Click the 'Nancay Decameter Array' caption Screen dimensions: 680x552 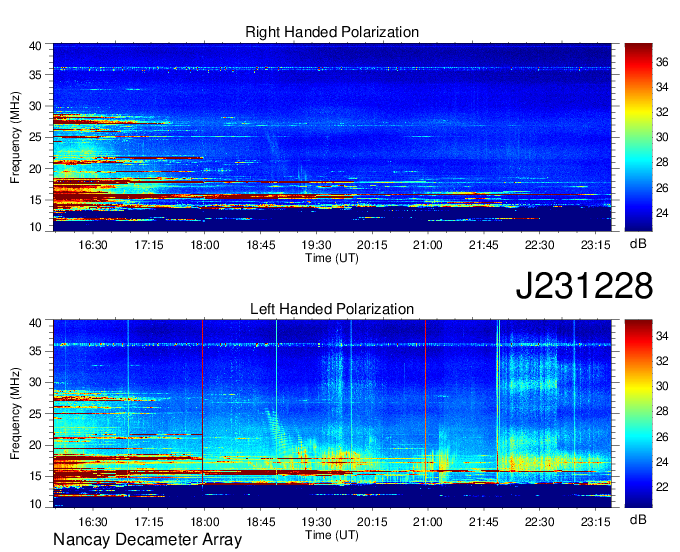pos(147,539)
